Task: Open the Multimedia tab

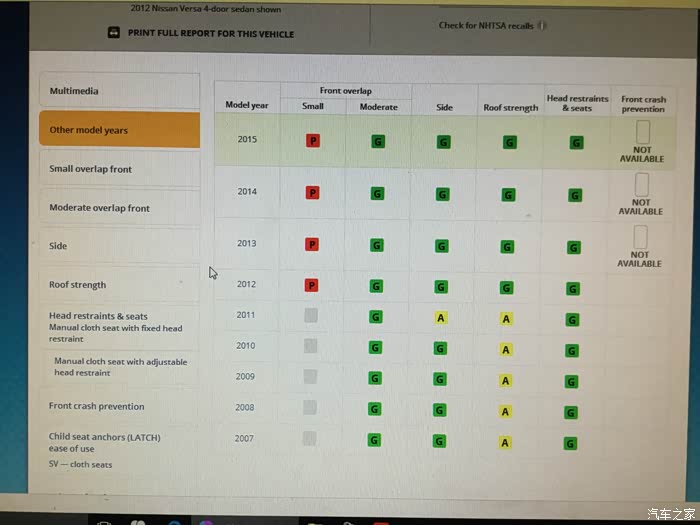Action: tap(118, 91)
